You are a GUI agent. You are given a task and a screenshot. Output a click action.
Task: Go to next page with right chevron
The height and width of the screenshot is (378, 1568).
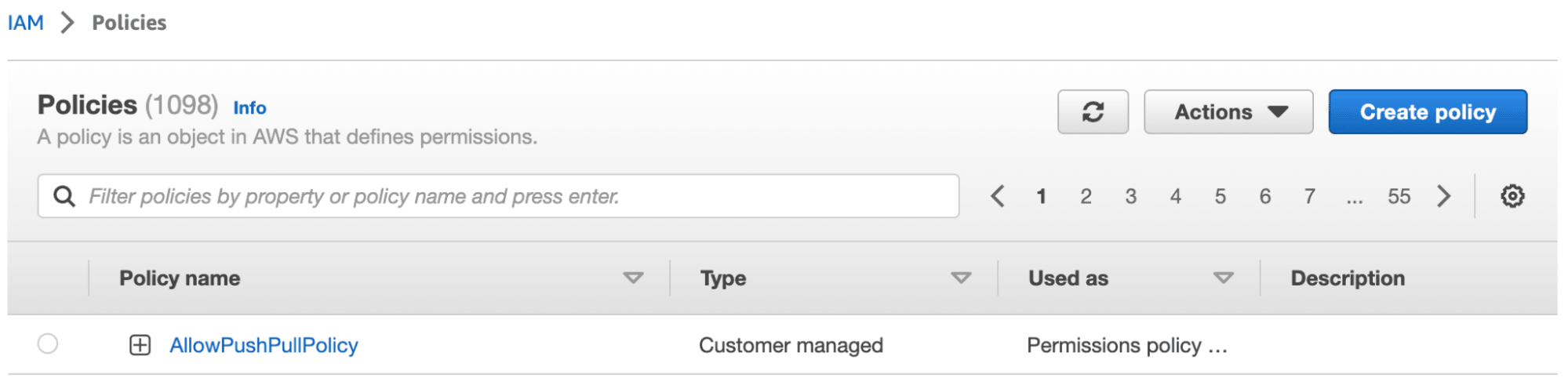[x=1443, y=196]
